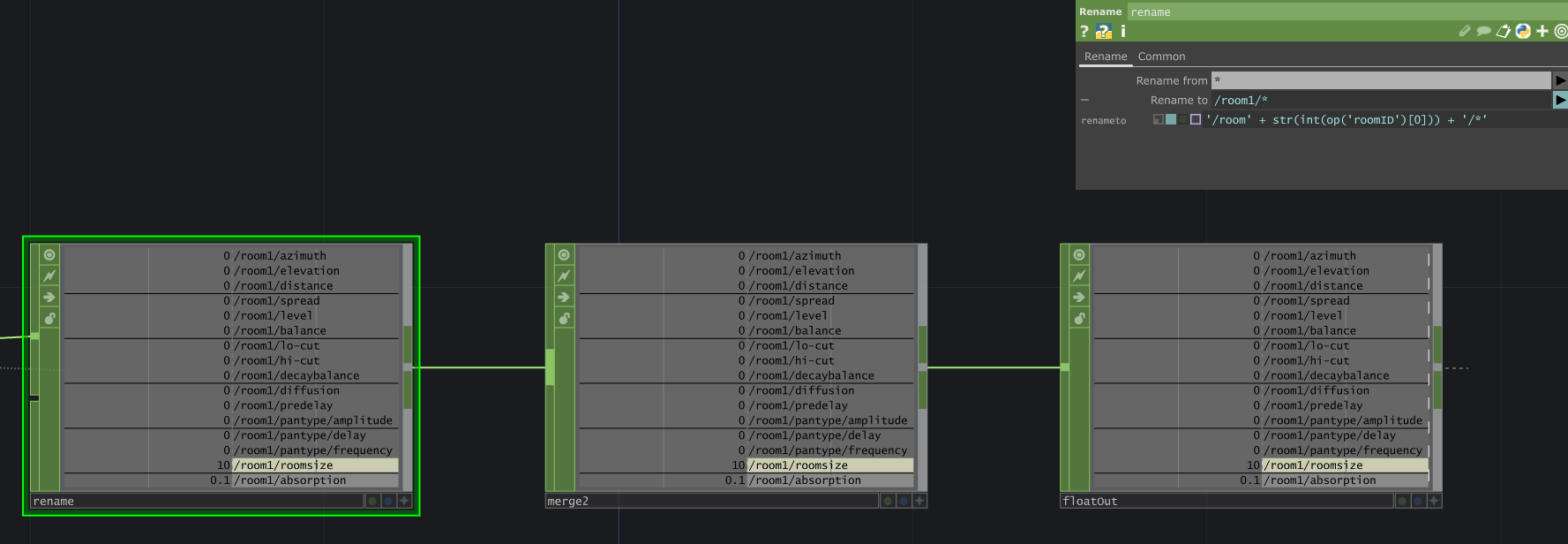Toggle arrow export flag on merge2 node
The image size is (1568, 544).
coord(564,297)
